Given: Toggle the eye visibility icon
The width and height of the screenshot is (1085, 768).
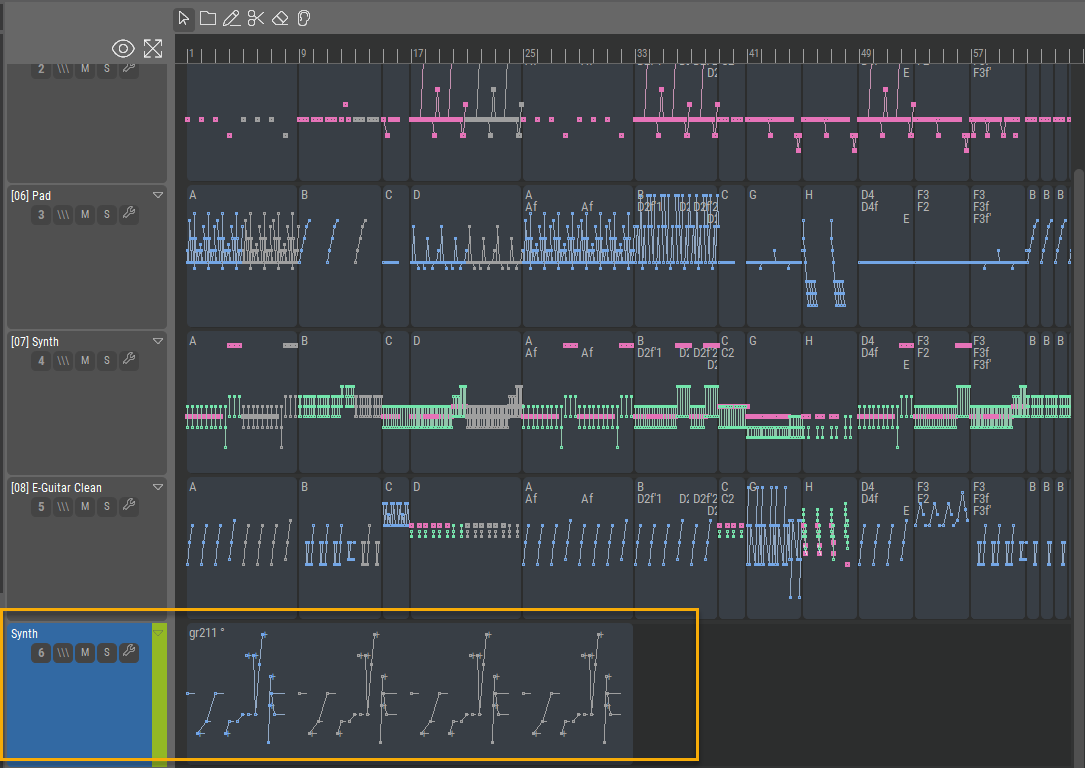Looking at the screenshot, I should point(123,48).
